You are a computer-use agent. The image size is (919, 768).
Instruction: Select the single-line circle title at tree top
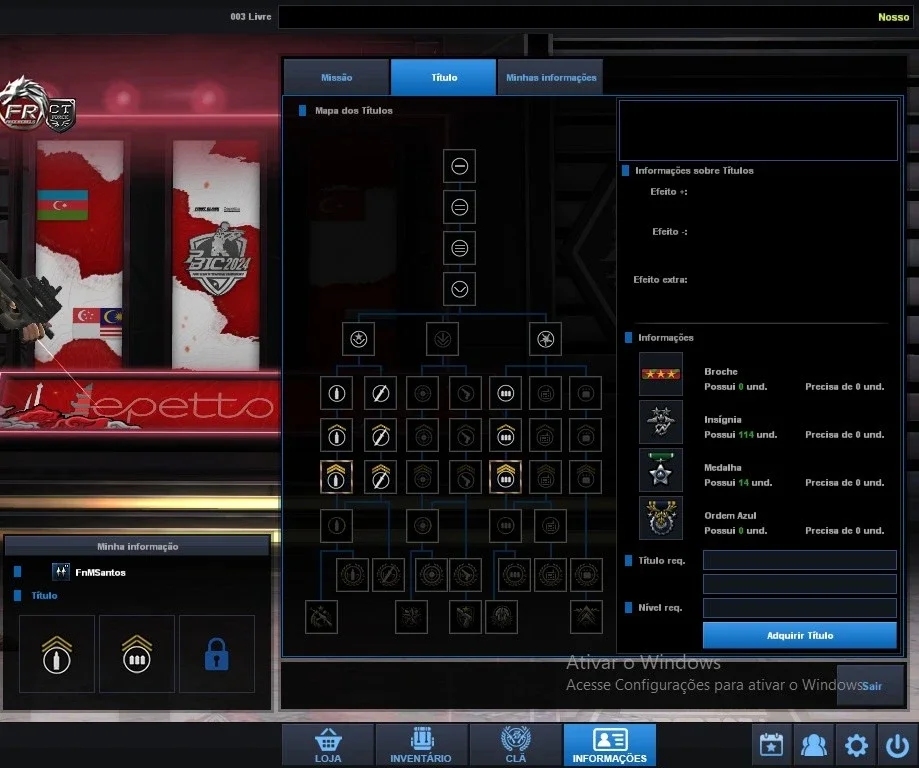tap(460, 166)
